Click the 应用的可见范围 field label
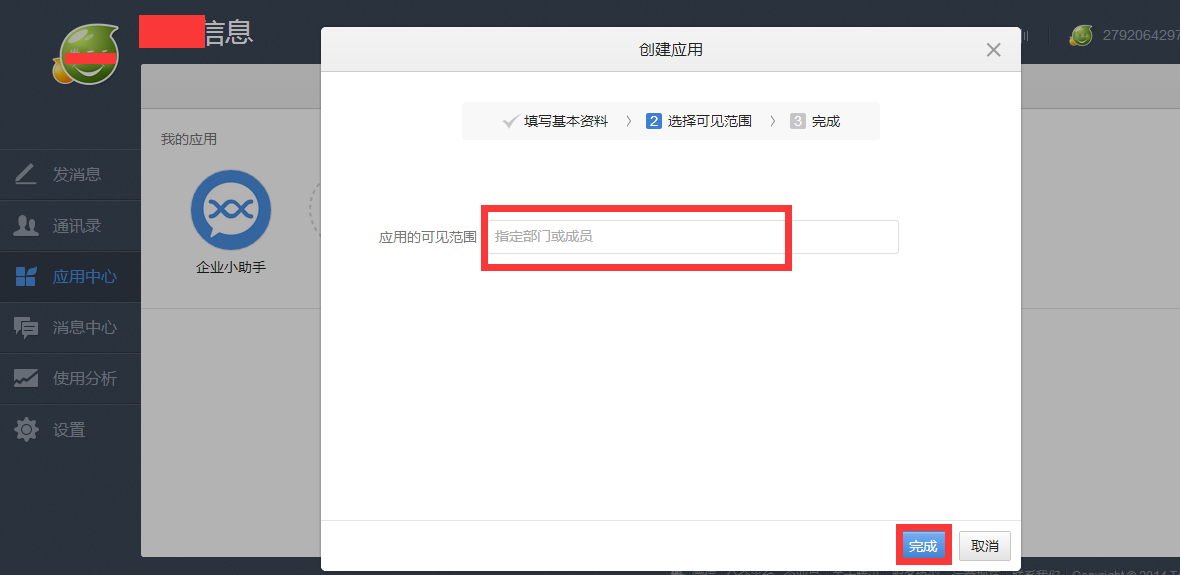1180x575 pixels. tap(427, 237)
